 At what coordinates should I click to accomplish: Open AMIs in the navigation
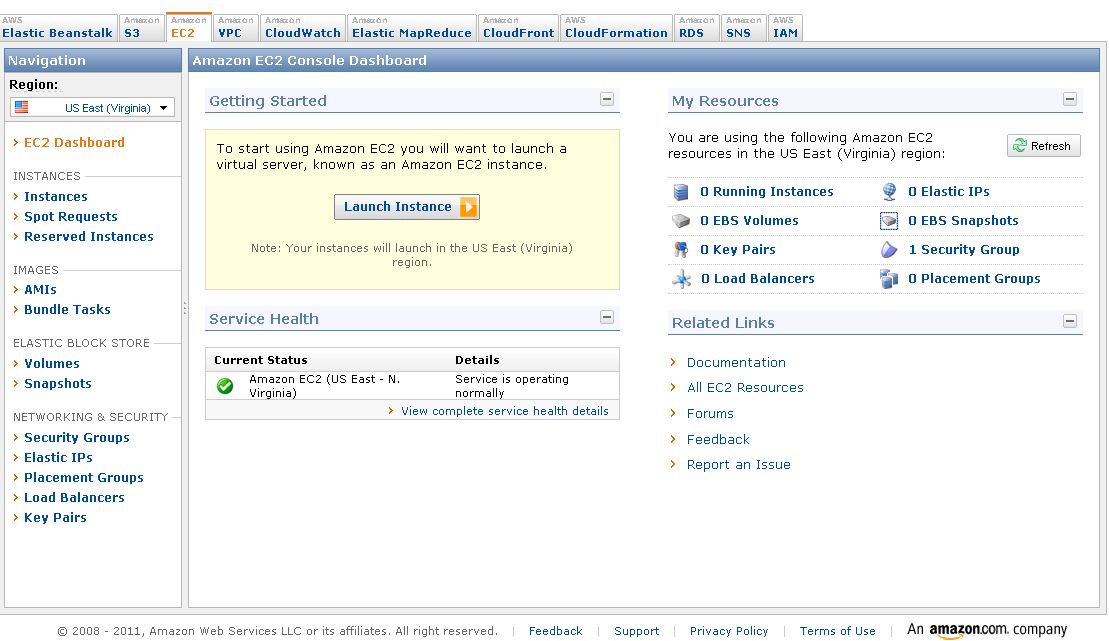[40, 289]
